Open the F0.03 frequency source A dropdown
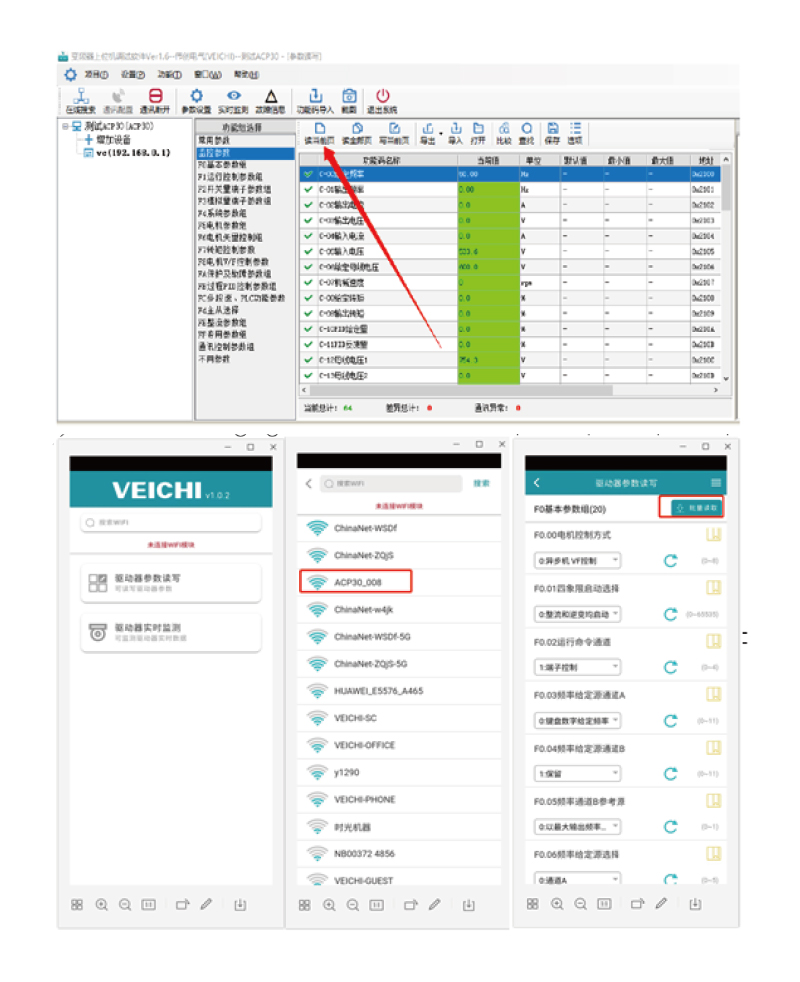This screenshot has width=800, height=982. (x=577, y=721)
